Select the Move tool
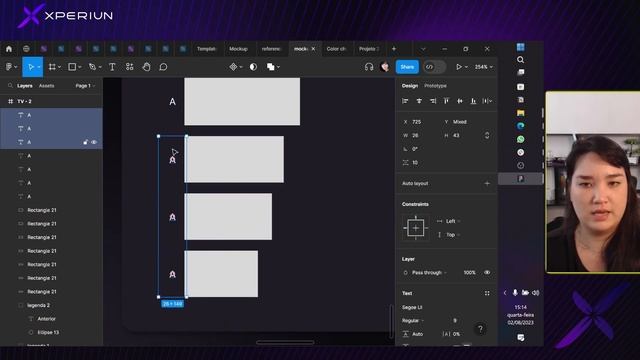This screenshot has height=360, width=640. (30, 67)
